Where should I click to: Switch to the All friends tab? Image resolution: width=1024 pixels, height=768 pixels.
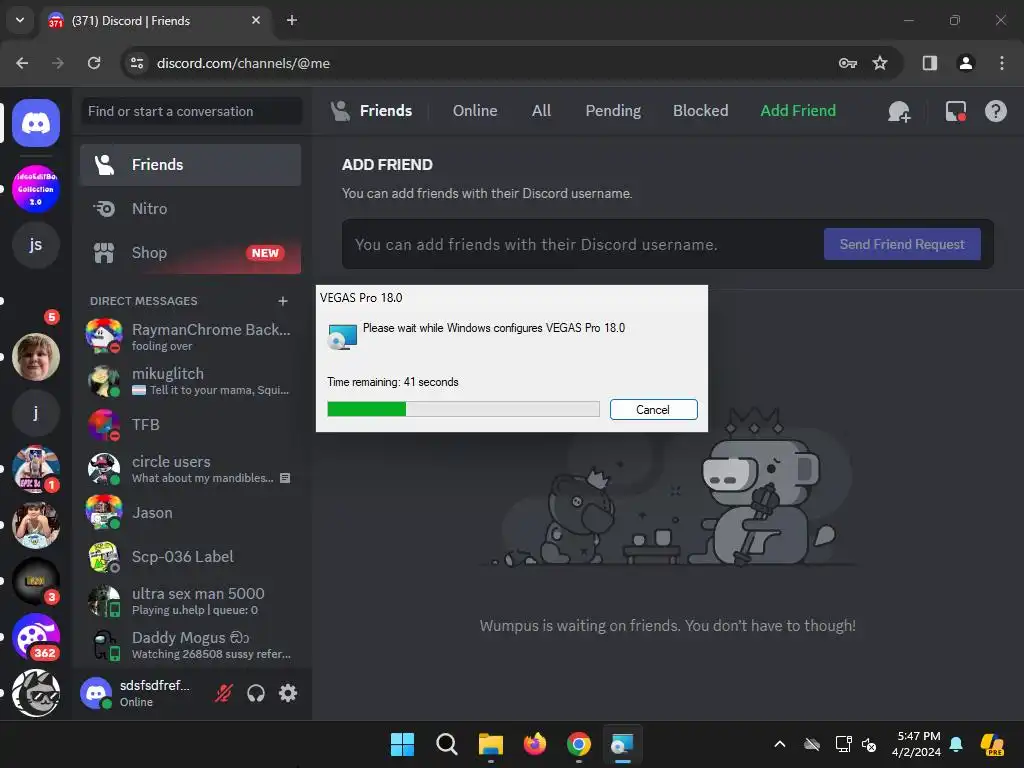pos(541,111)
